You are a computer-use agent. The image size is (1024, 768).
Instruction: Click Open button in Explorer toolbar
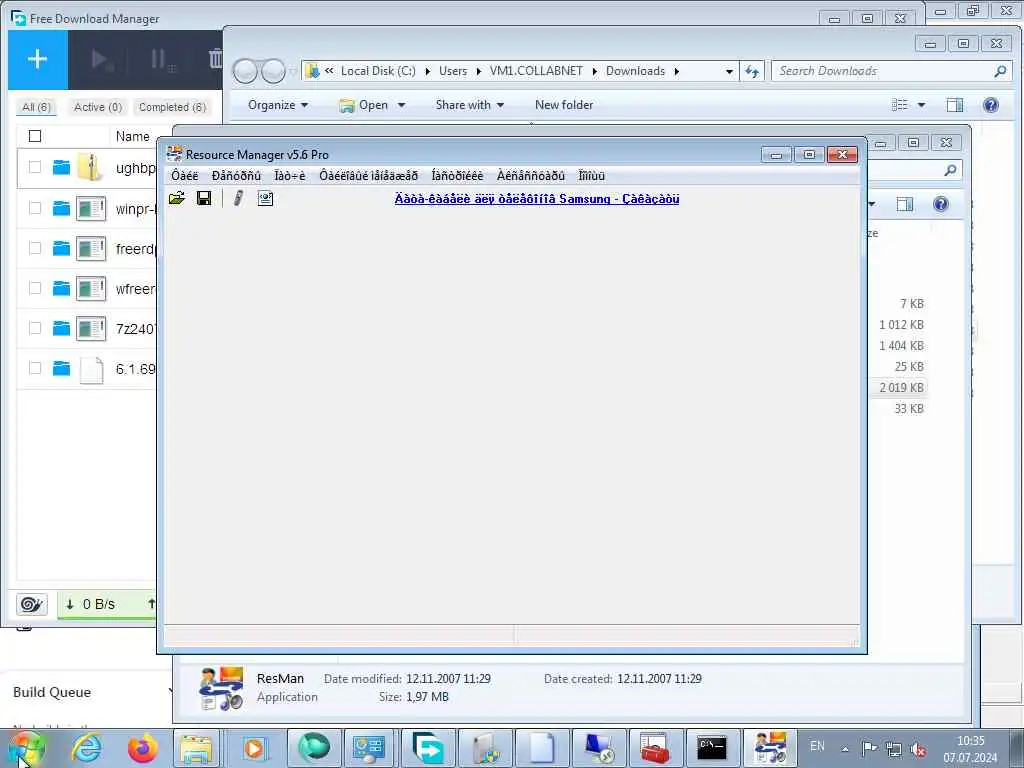pyautogui.click(x=364, y=105)
